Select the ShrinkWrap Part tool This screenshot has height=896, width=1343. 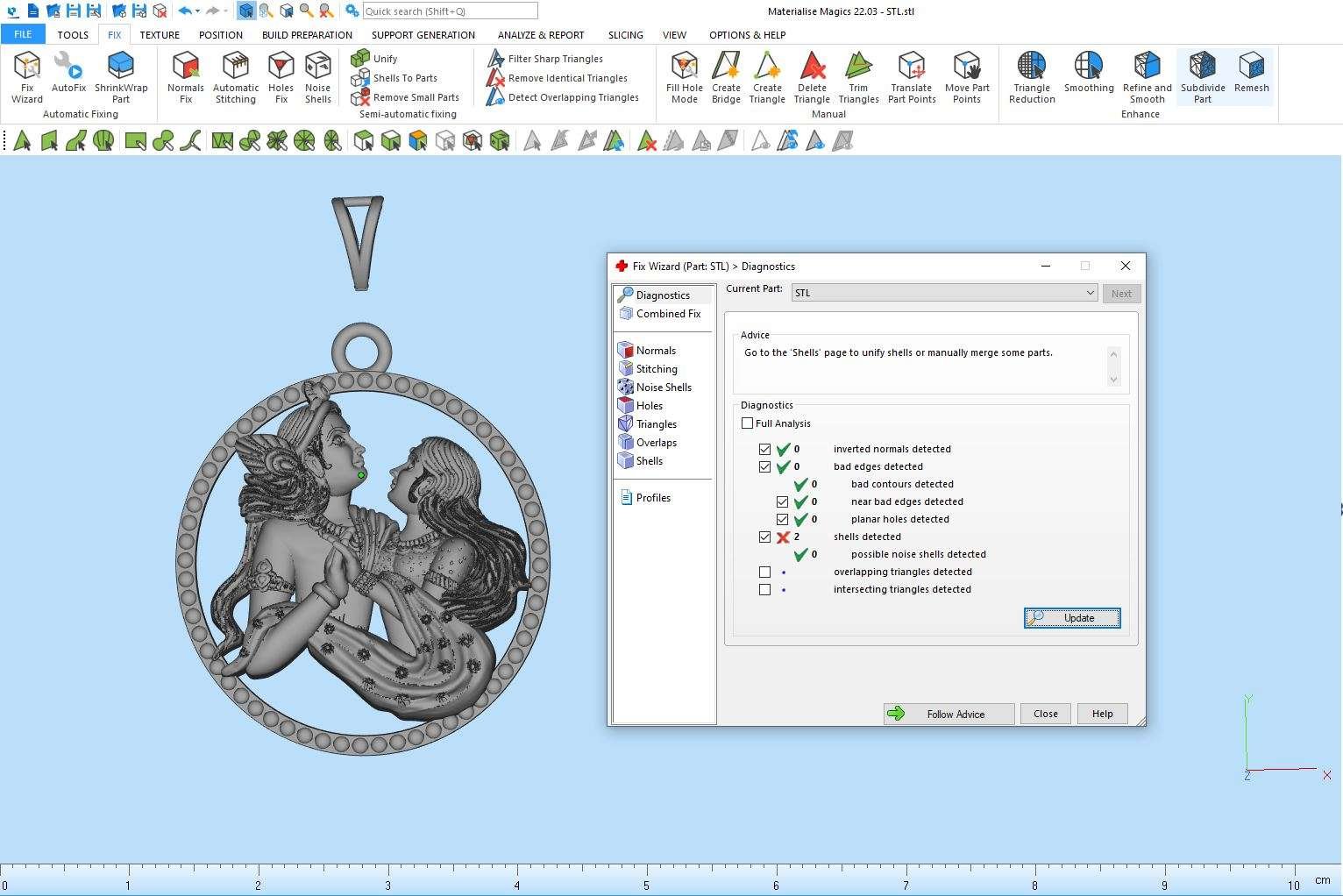(x=121, y=76)
